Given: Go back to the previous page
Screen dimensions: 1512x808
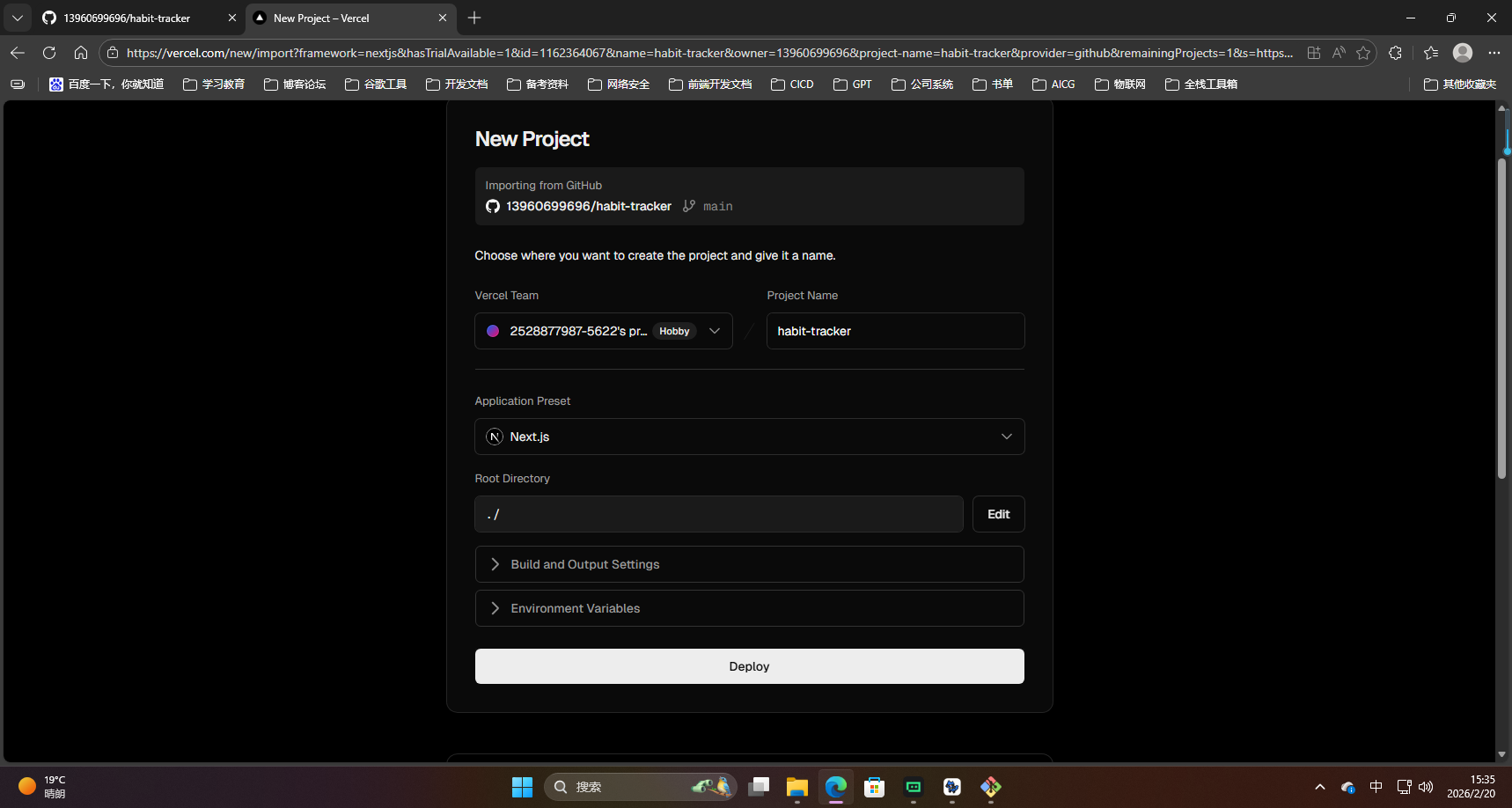Looking at the screenshot, I should 18,53.
